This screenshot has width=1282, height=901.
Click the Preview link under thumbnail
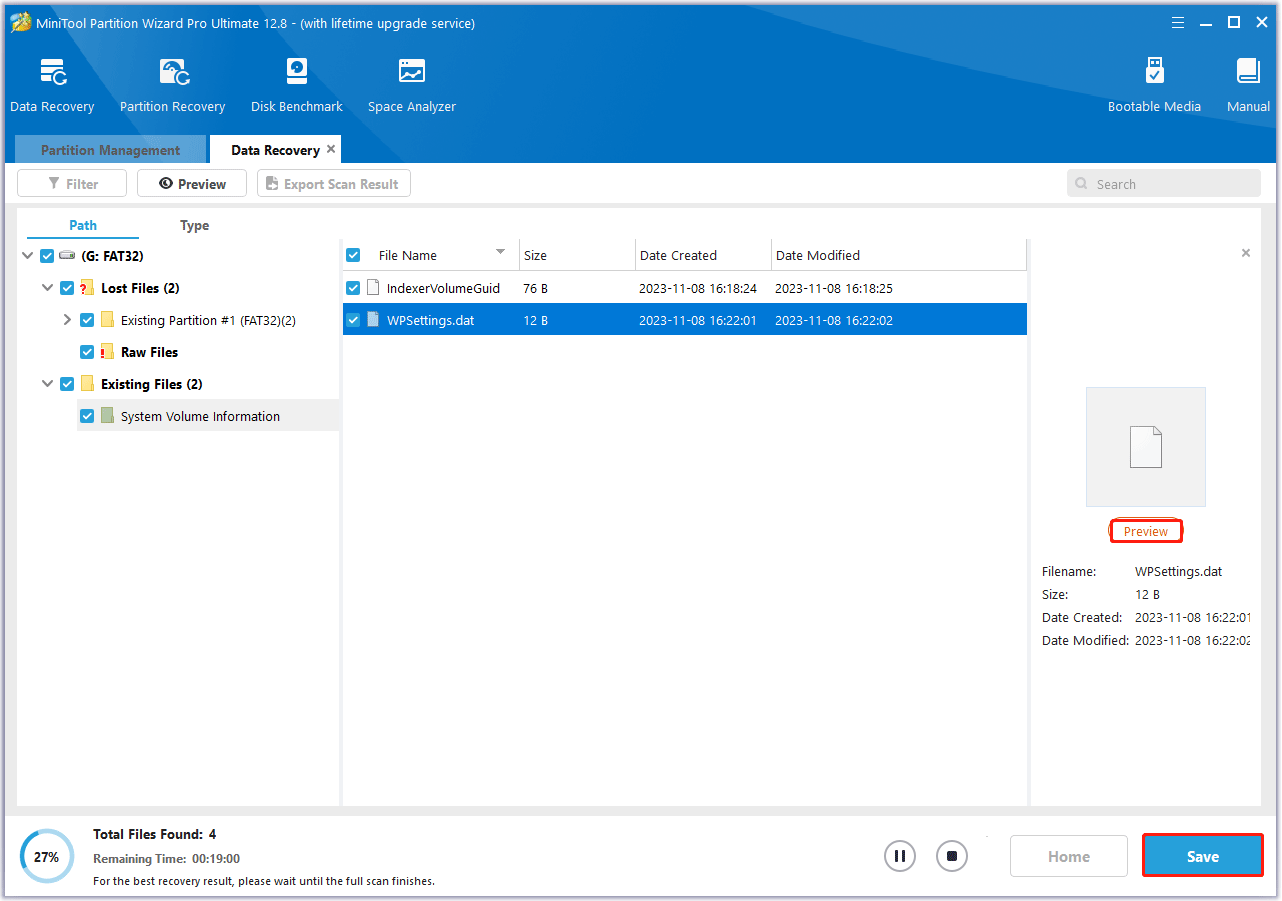pyautogui.click(x=1145, y=531)
